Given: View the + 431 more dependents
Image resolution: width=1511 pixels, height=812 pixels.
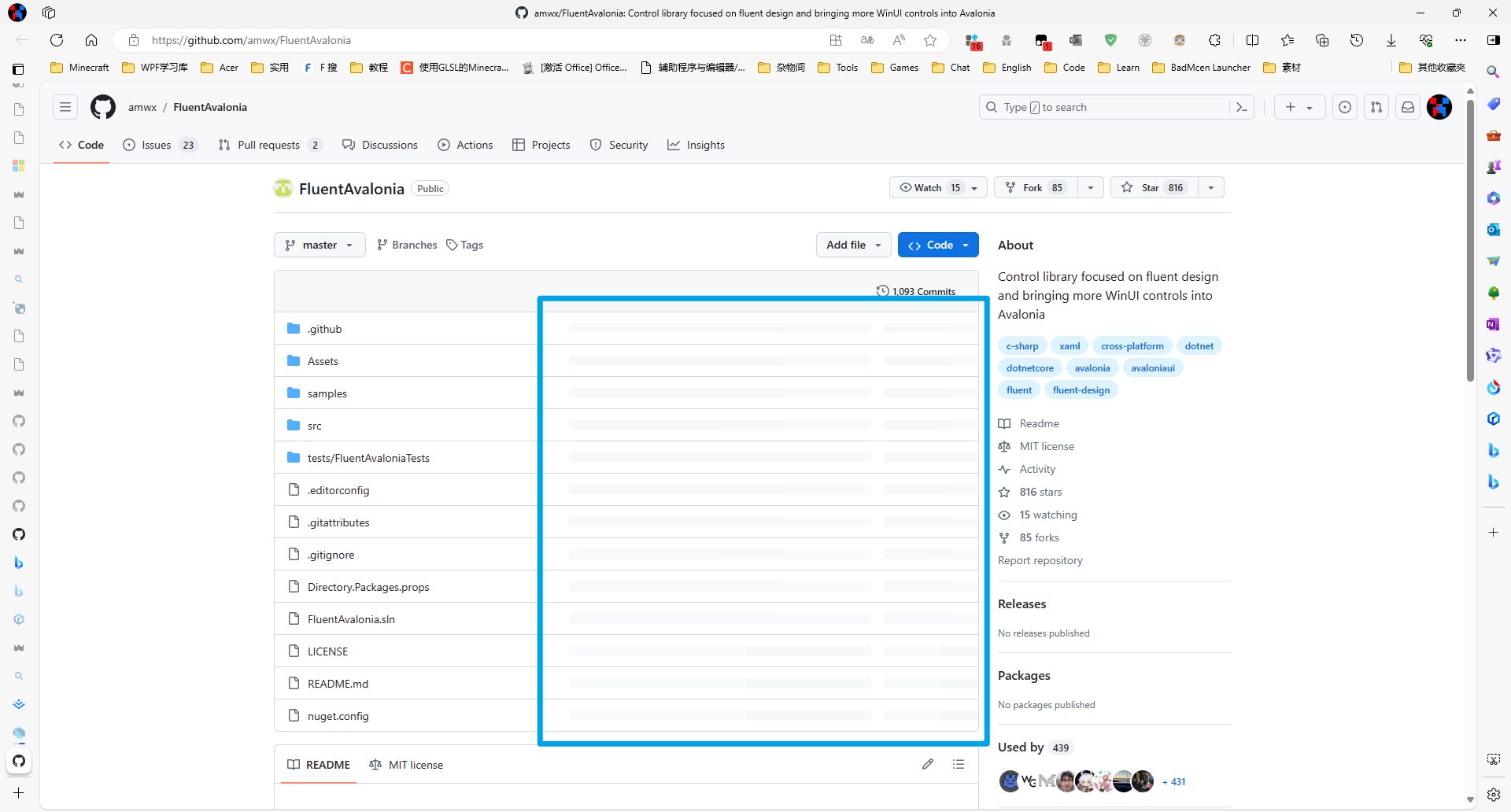Looking at the screenshot, I should 1173,781.
